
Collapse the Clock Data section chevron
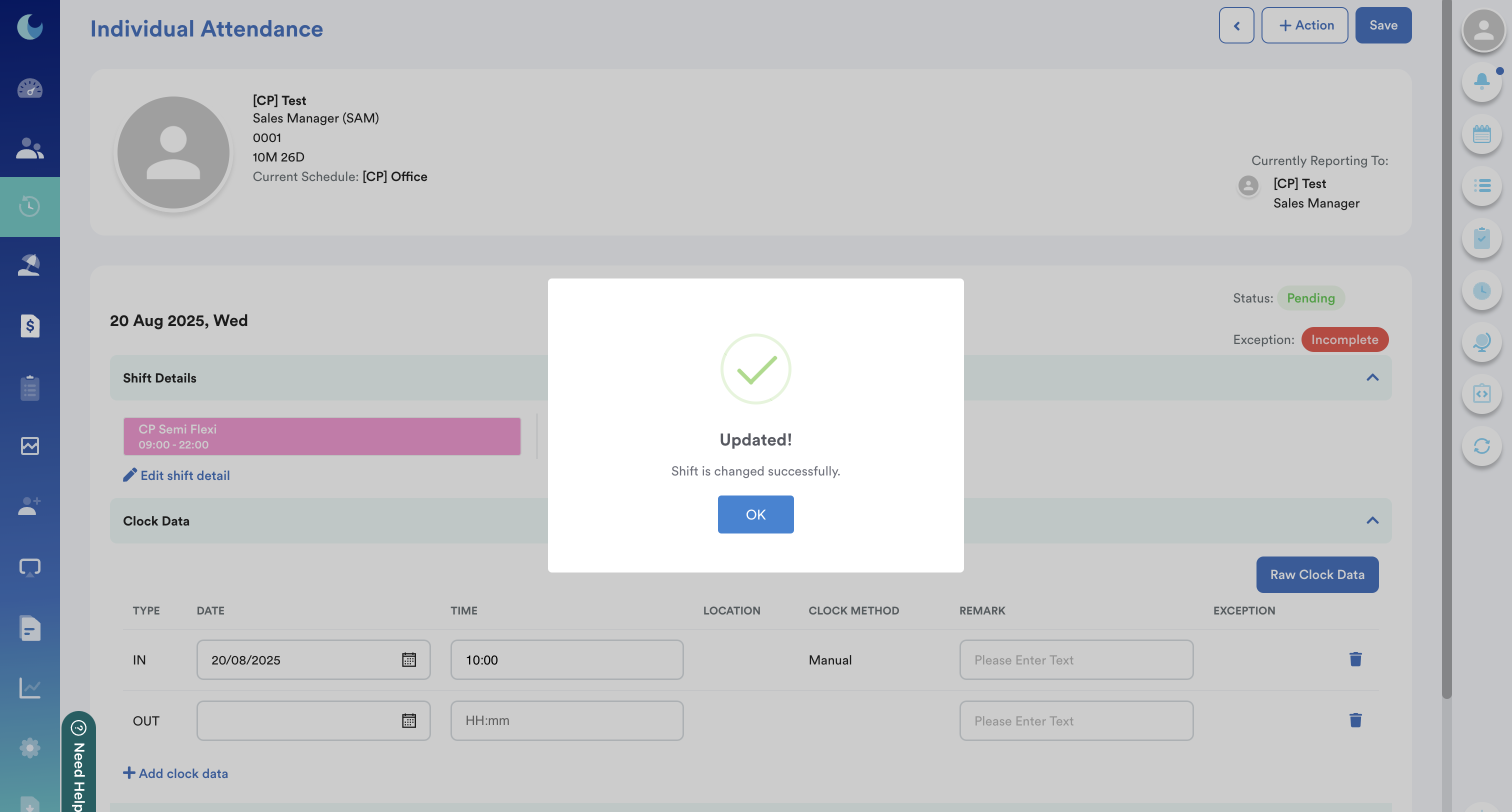tap(1371, 521)
